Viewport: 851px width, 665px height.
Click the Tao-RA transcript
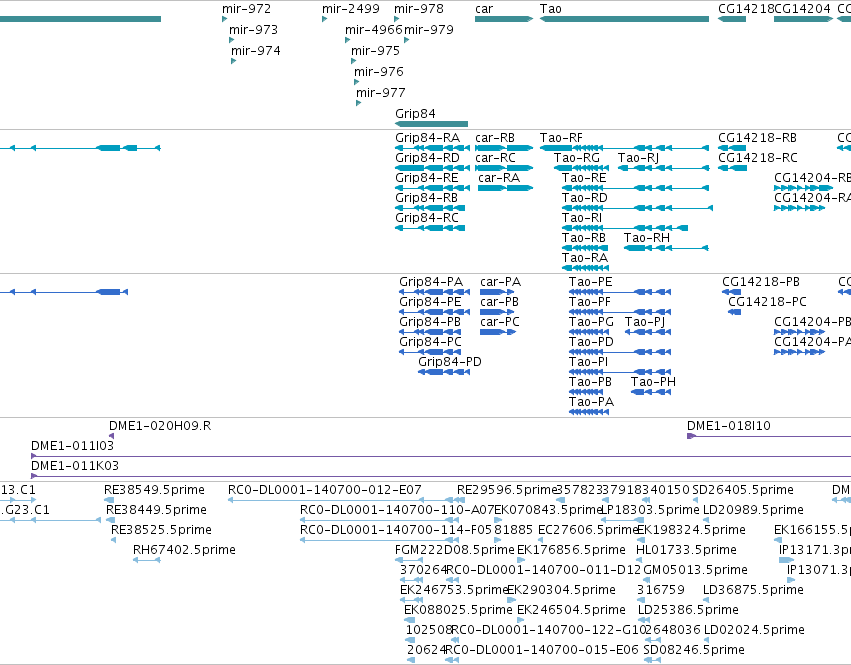pos(585,268)
